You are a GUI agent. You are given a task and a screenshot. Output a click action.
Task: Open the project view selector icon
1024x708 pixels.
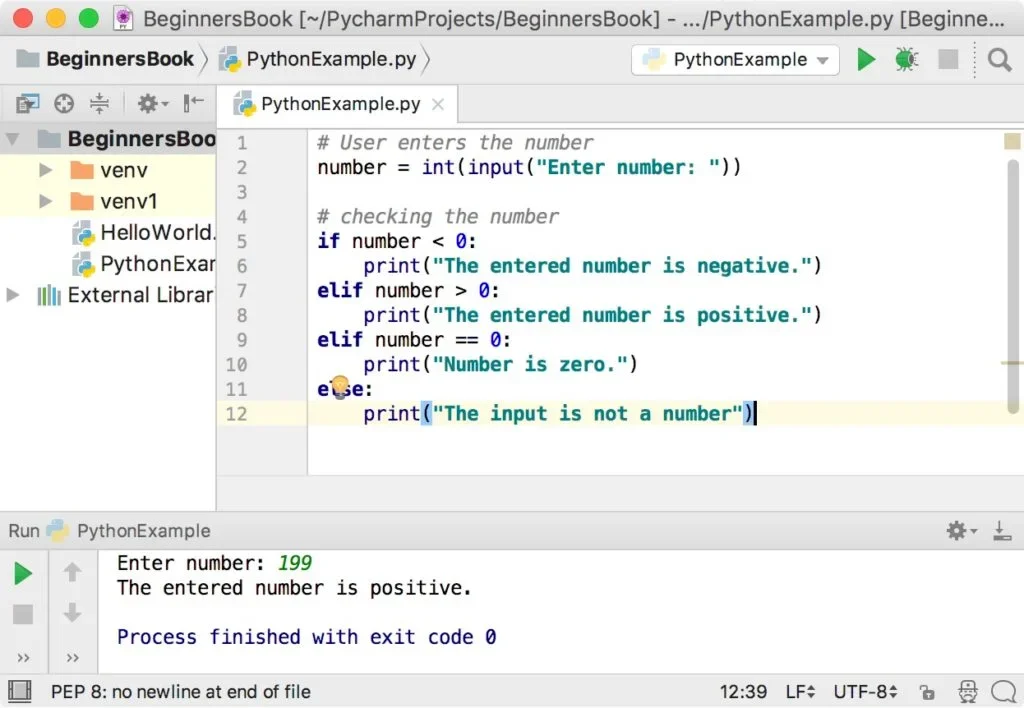click(27, 103)
